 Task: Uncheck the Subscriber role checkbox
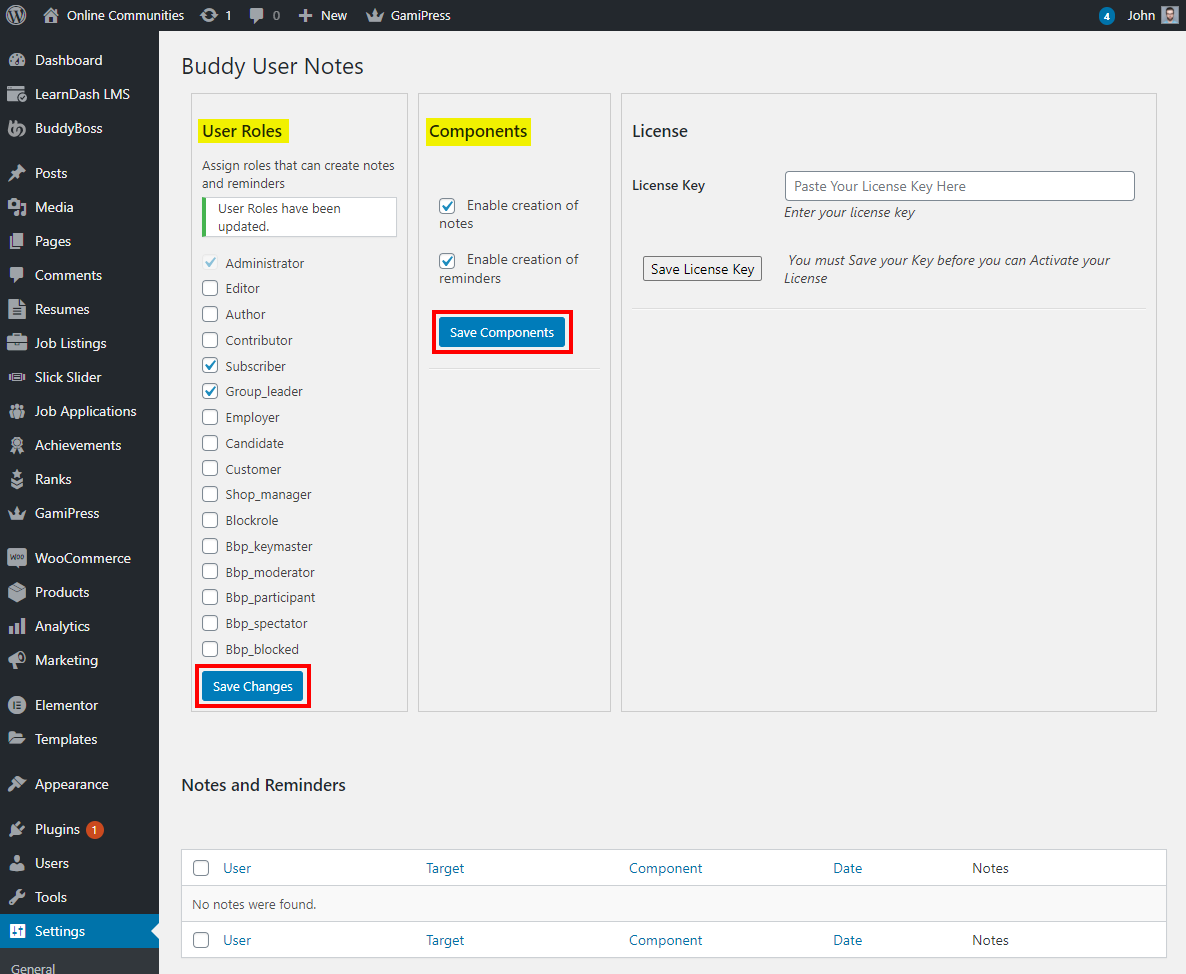[210, 366]
